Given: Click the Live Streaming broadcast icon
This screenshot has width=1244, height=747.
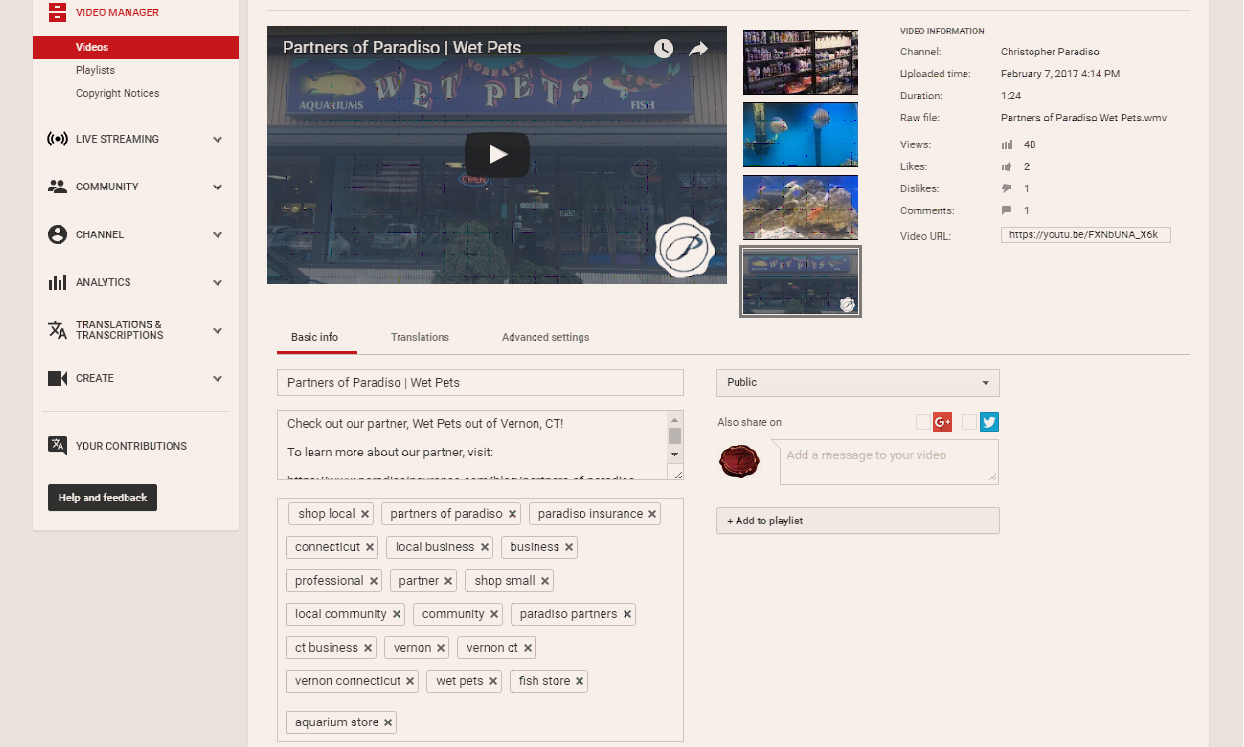Looking at the screenshot, I should point(57,139).
